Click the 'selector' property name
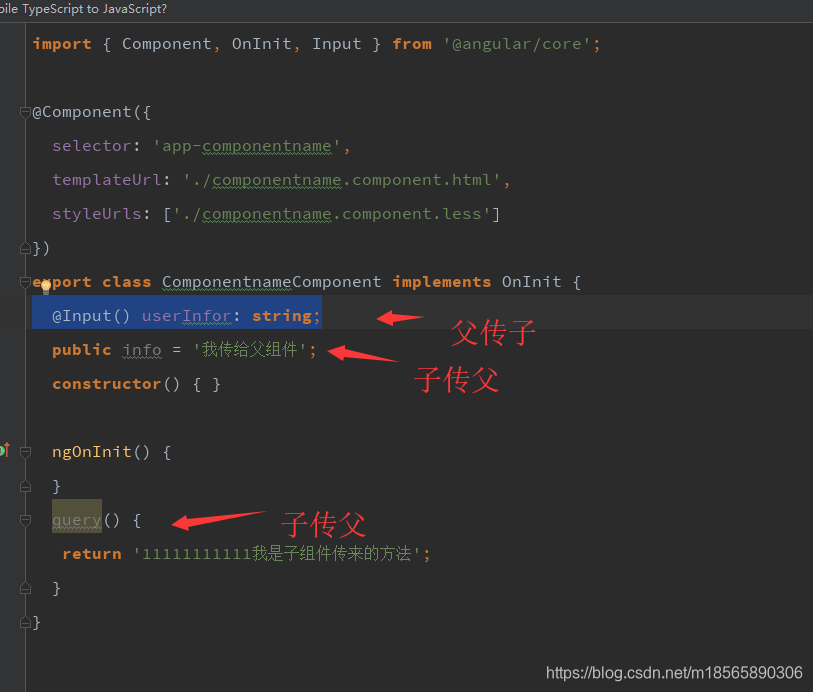 (91, 146)
